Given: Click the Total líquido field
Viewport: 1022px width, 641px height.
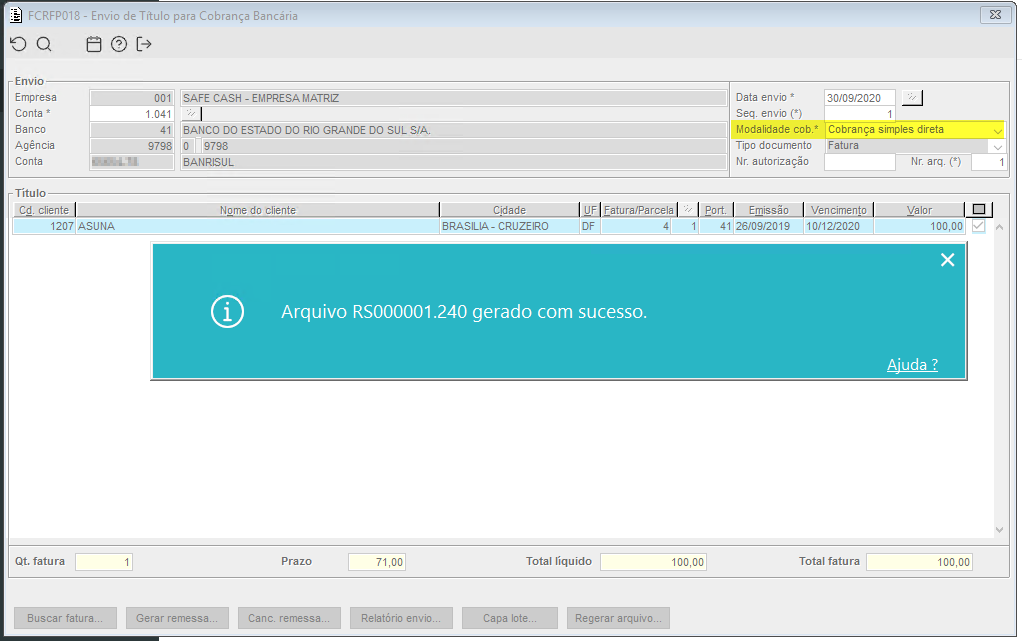Looking at the screenshot, I should tap(653, 562).
